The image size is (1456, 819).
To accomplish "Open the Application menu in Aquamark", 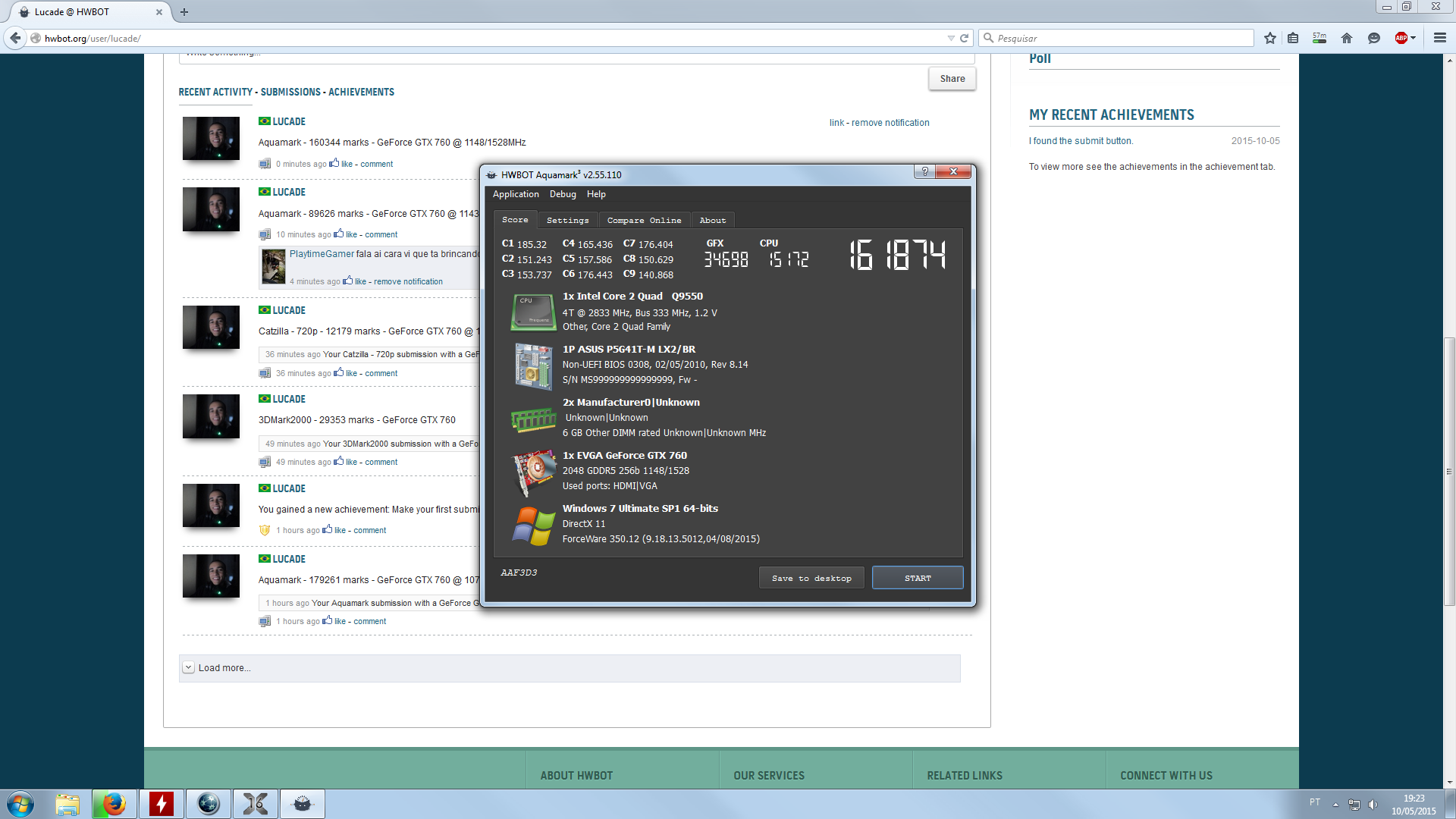I will point(516,194).
